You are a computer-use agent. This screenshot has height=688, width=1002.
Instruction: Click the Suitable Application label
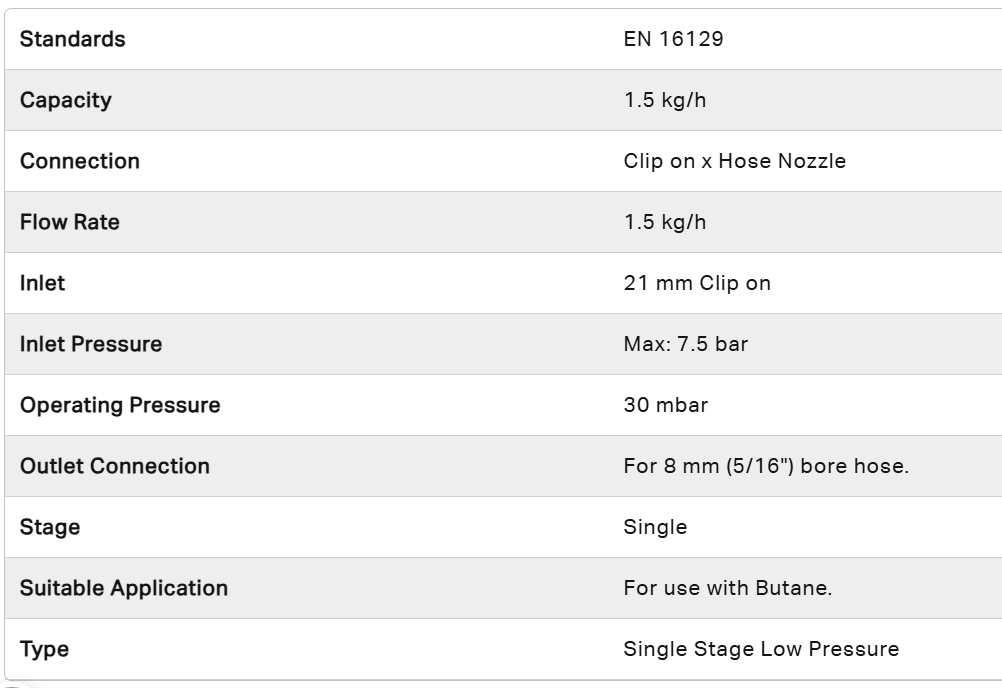(x=124, y=588)
